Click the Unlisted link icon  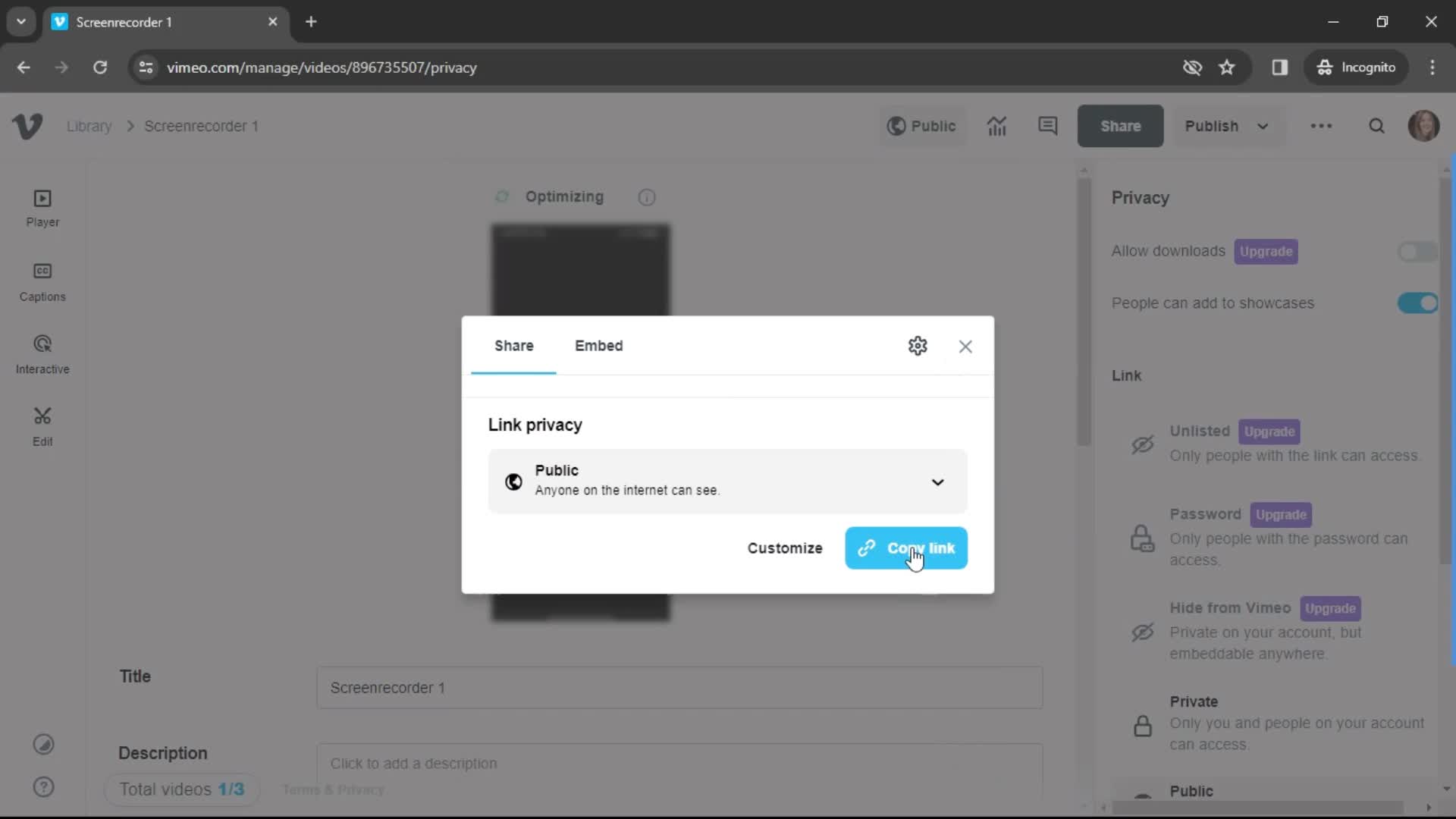(x=1142, y=443)
